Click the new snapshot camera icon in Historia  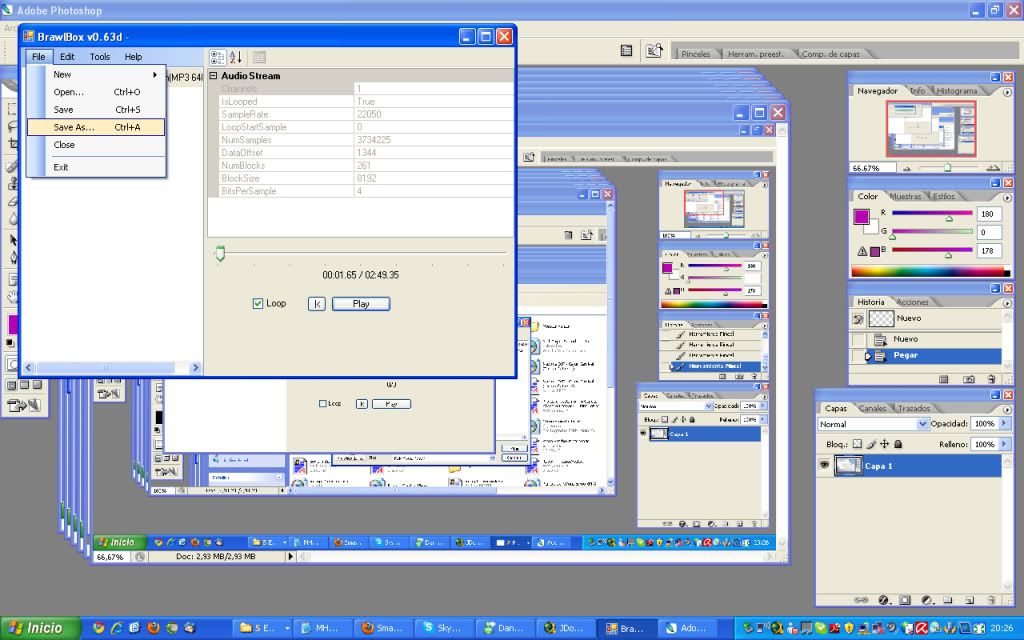pos(968,379)
